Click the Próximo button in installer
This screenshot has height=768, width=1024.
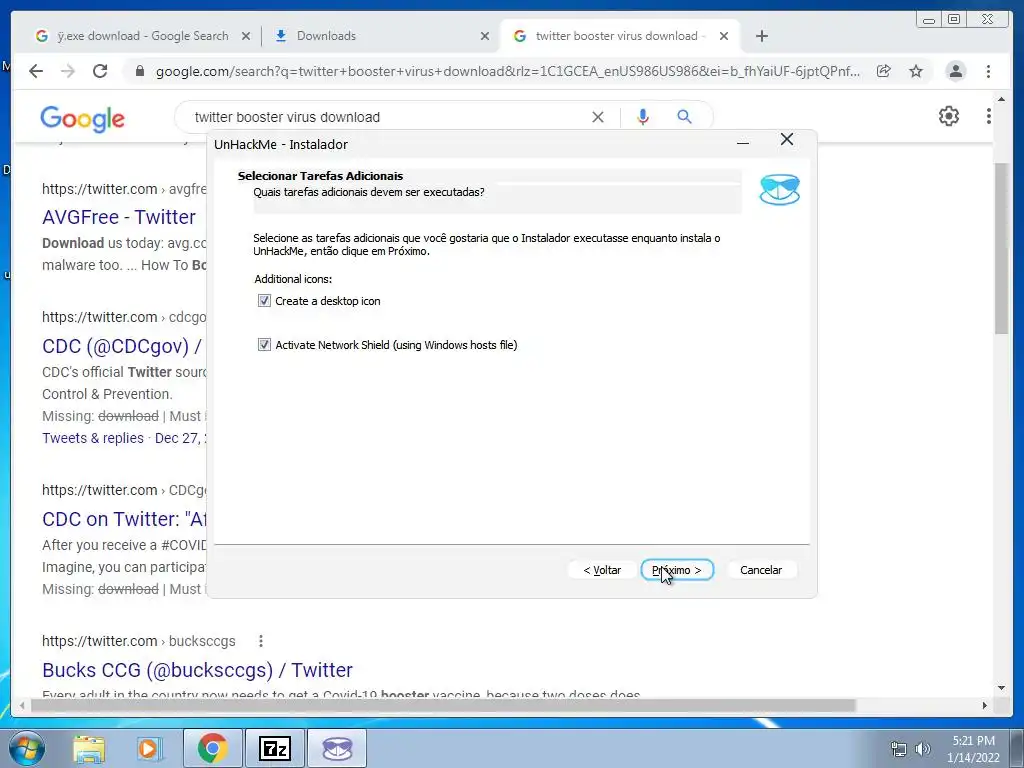677,570
